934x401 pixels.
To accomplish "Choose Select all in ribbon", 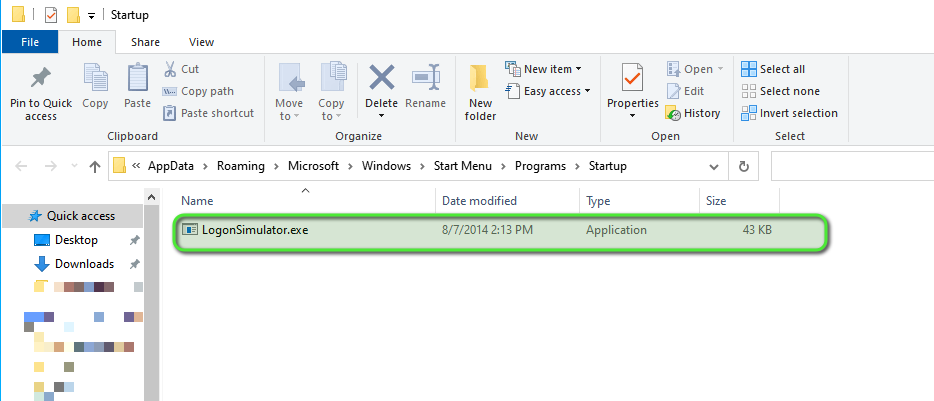I will pyautogui.click(x=773, y=69).
